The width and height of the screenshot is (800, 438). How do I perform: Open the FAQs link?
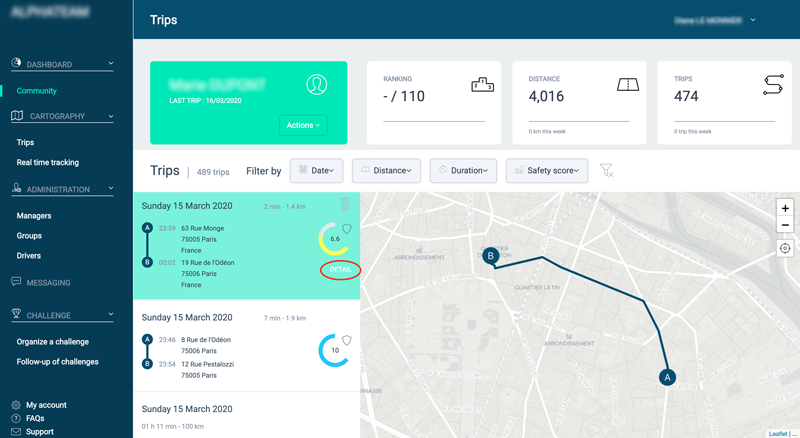click(x=35, y=418)
